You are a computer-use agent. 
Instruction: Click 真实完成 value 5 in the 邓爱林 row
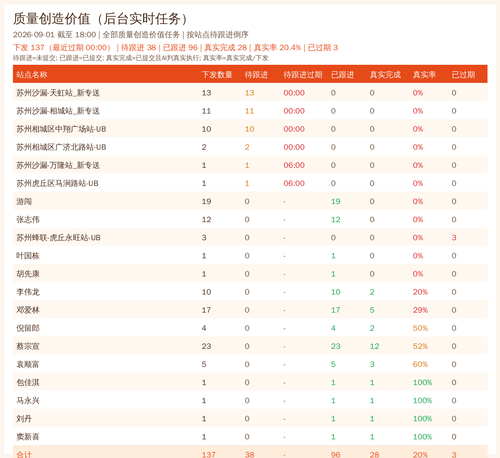click(372, 310)
